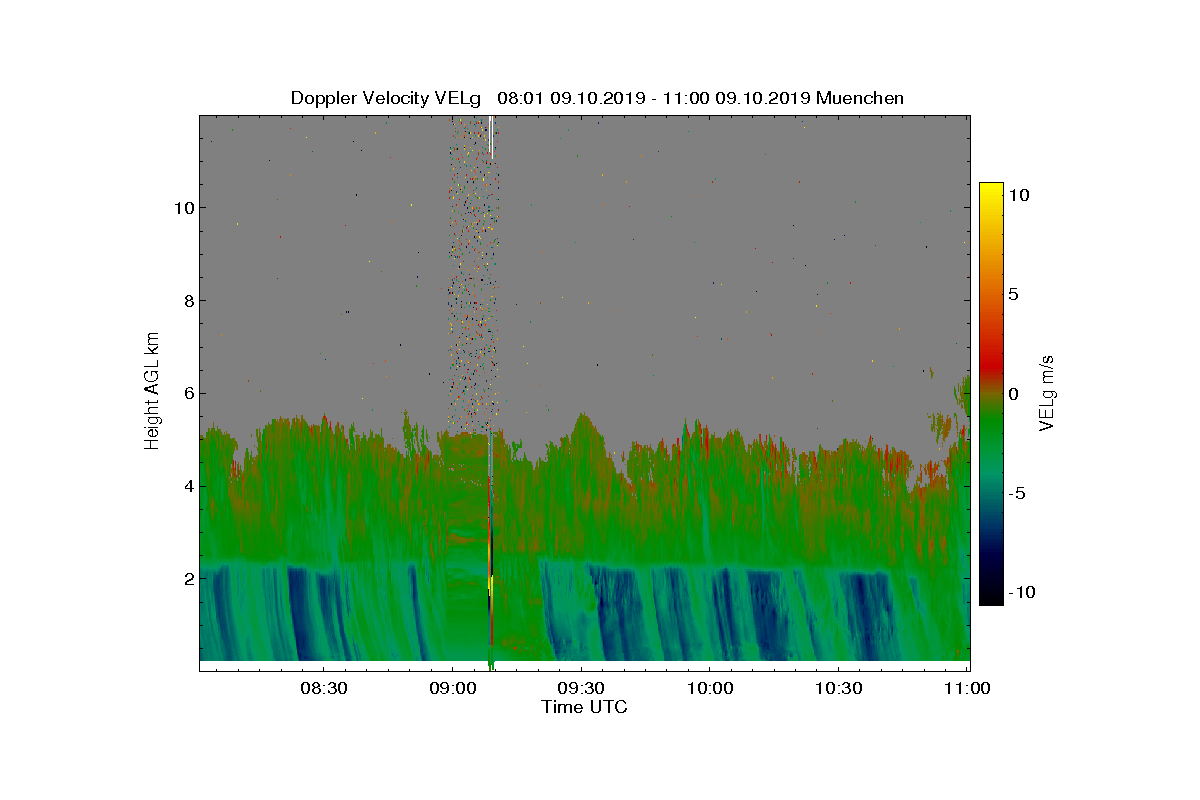
Task: Click the height tick label 8
Action: (187, 300)
